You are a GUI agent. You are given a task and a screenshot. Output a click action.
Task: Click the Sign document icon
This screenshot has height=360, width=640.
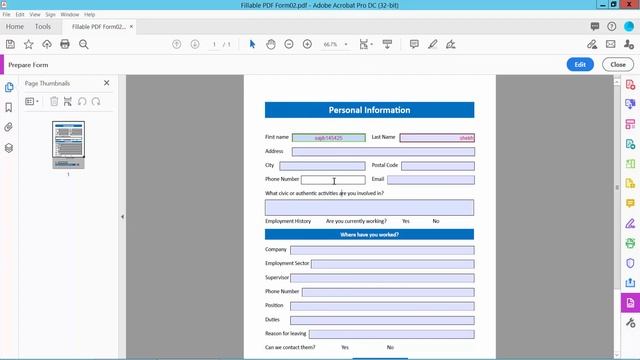click(451, 44)
